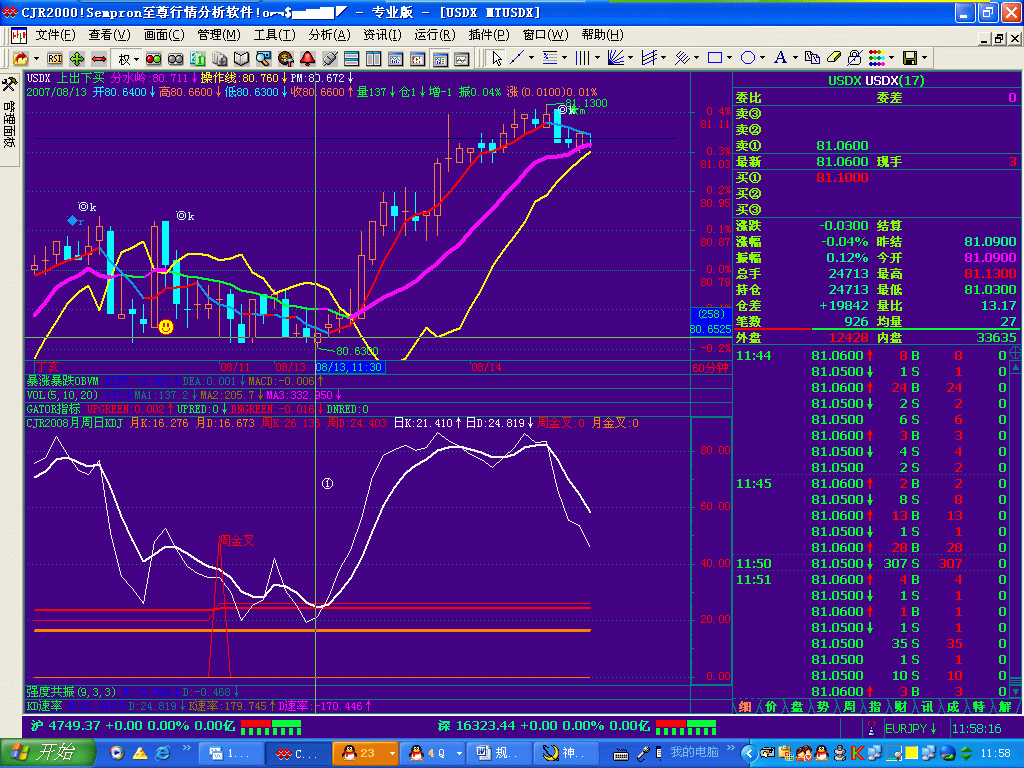Switch to the 财 finance tab

[901, 707]
